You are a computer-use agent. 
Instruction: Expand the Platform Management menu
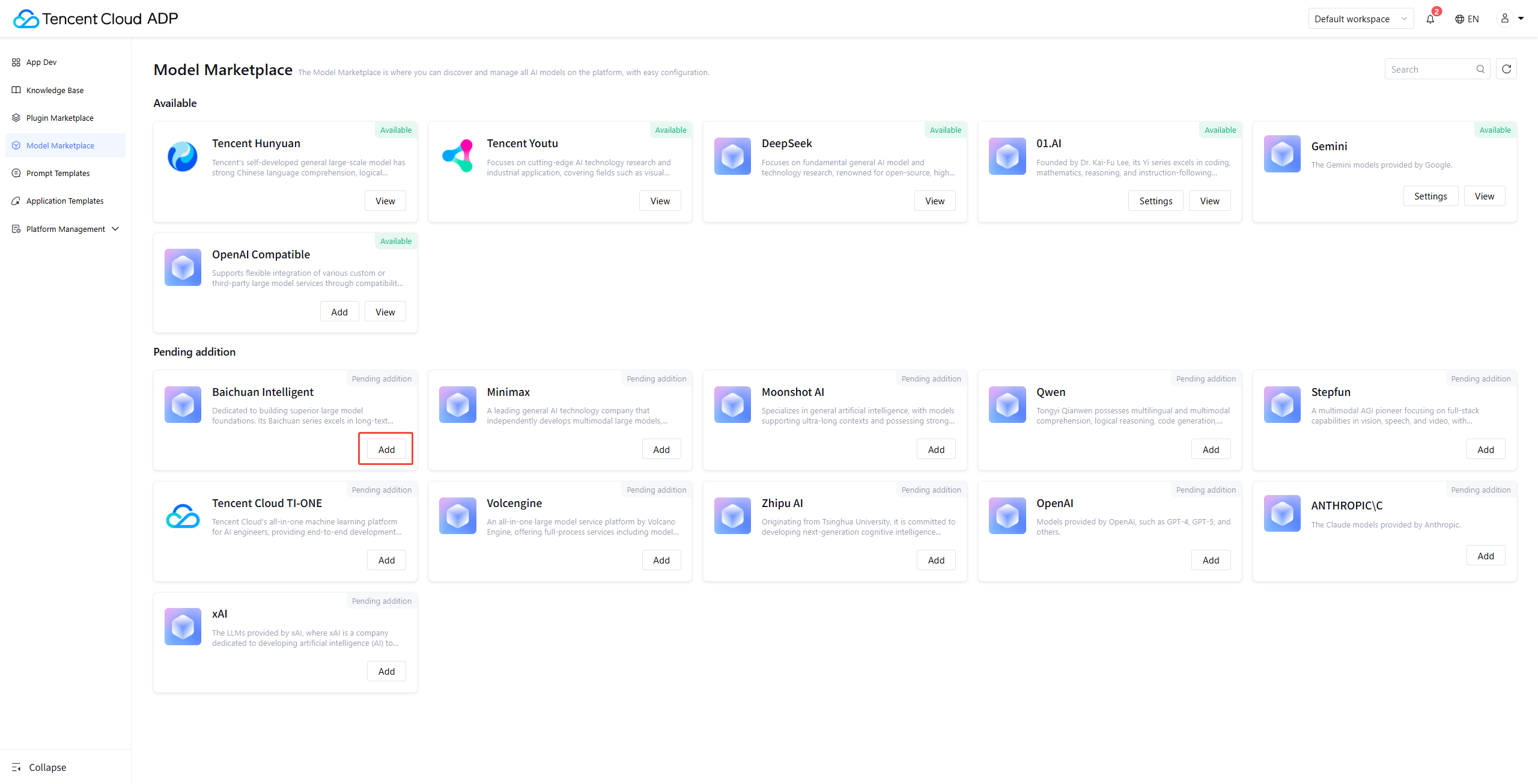(x=65, y=229)
